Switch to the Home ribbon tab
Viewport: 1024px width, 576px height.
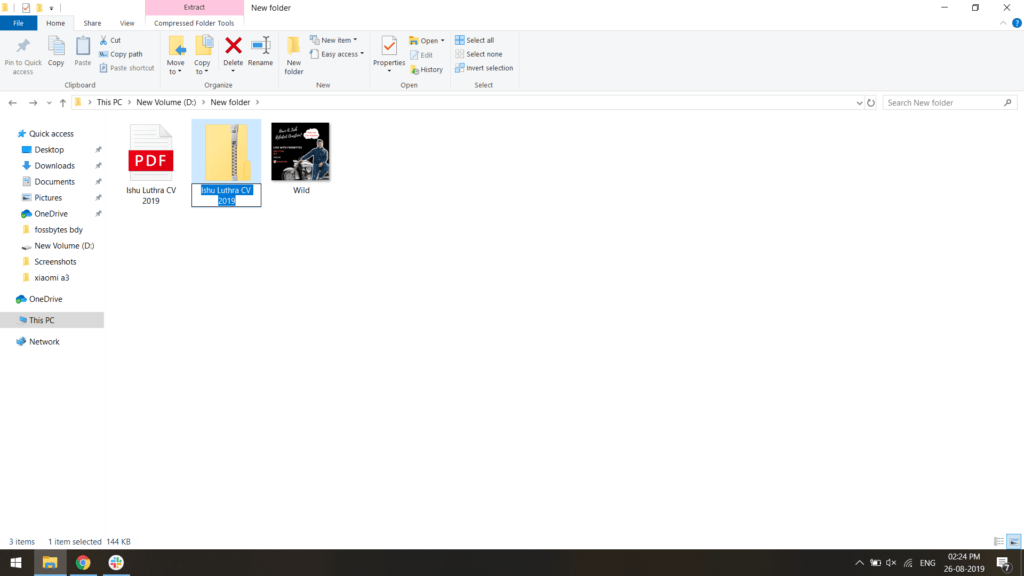coord(56,23)
